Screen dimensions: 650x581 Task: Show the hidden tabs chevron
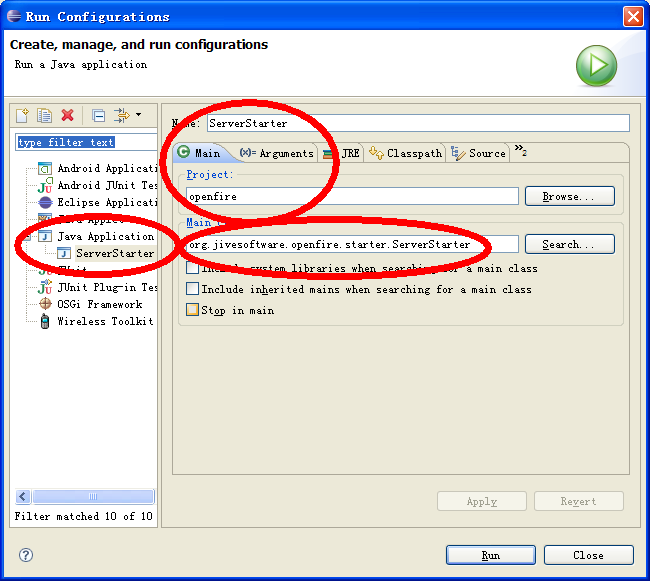520,150
